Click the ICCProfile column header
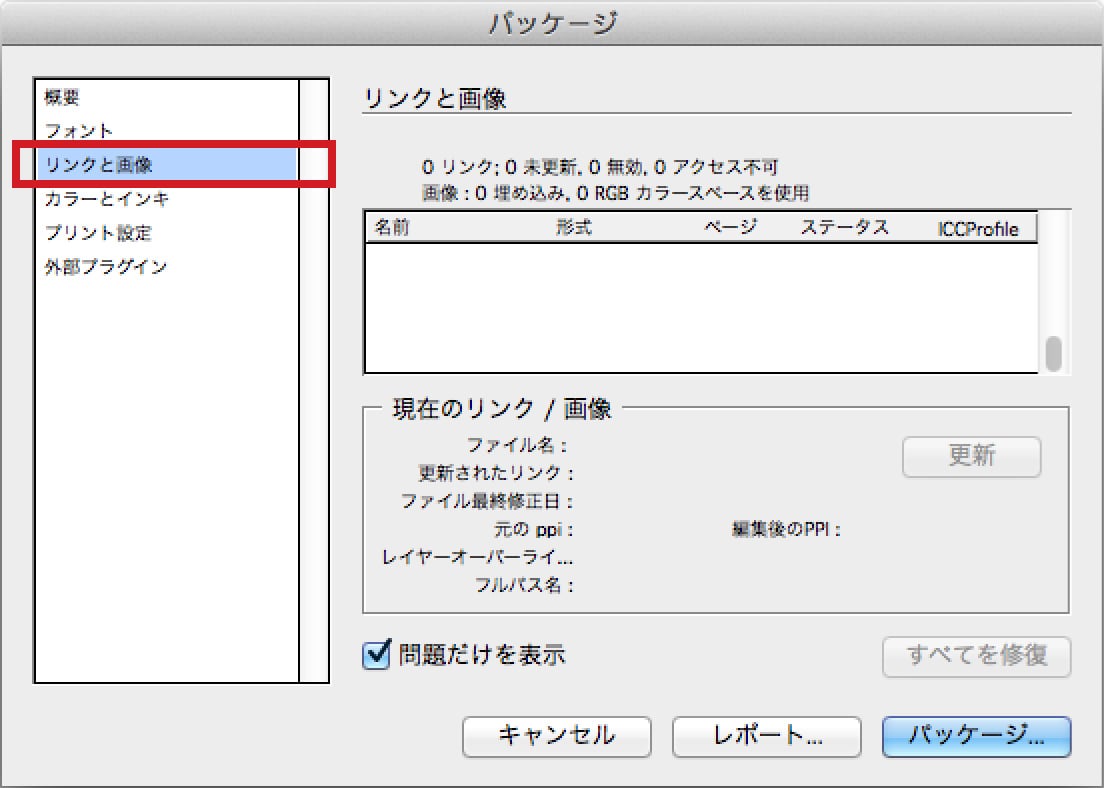 point(977,229)
